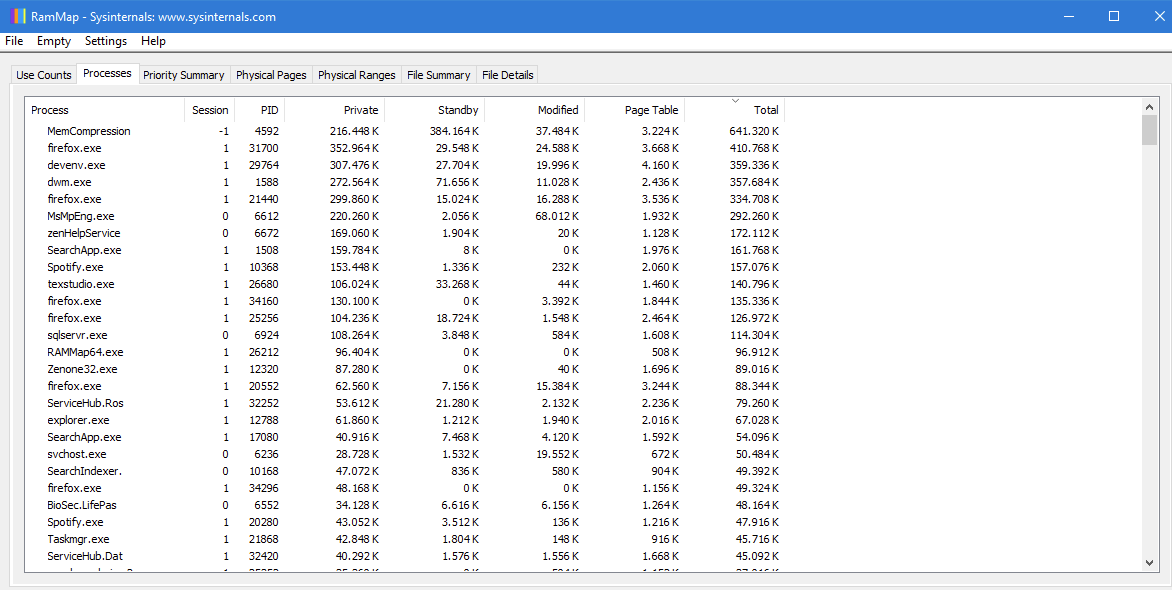1172x590 pixels.
Task: Minimize the RamMap window
Action: (x=1069, y=16)
